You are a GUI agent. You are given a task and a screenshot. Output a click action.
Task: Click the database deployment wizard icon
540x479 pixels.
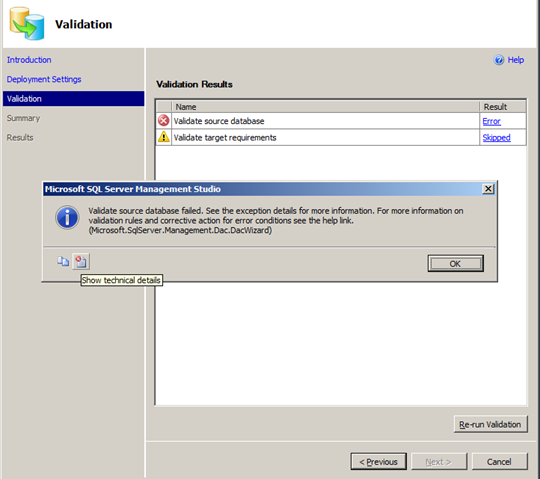click(27, 23)
